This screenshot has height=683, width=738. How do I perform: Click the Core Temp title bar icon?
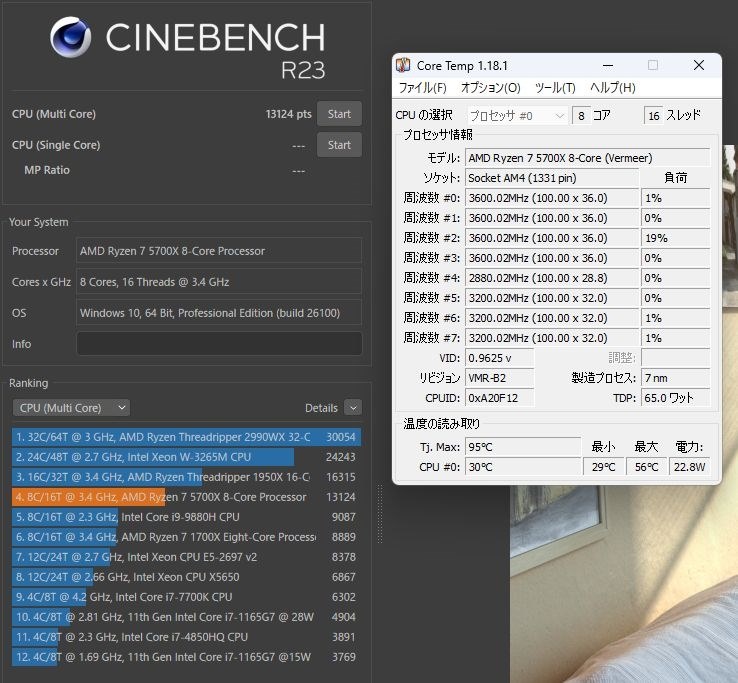coord(403,65)
